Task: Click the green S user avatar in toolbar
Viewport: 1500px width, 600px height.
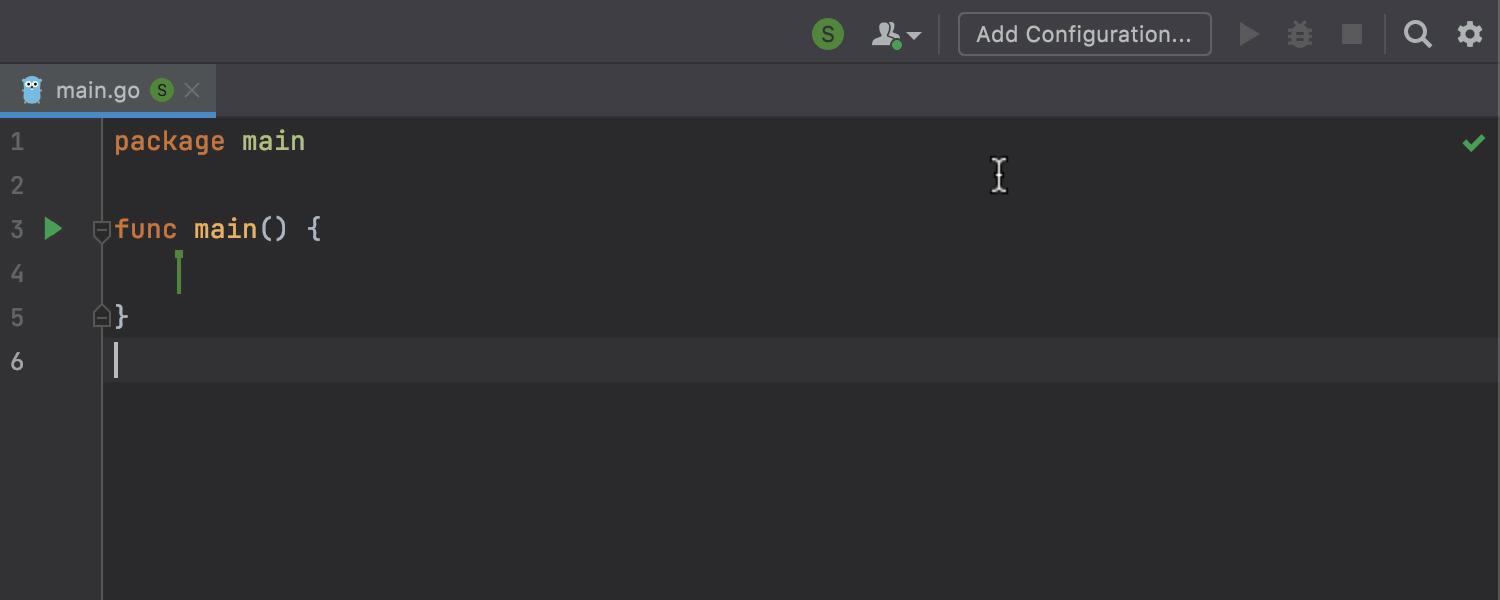Action: coord(827,35)
